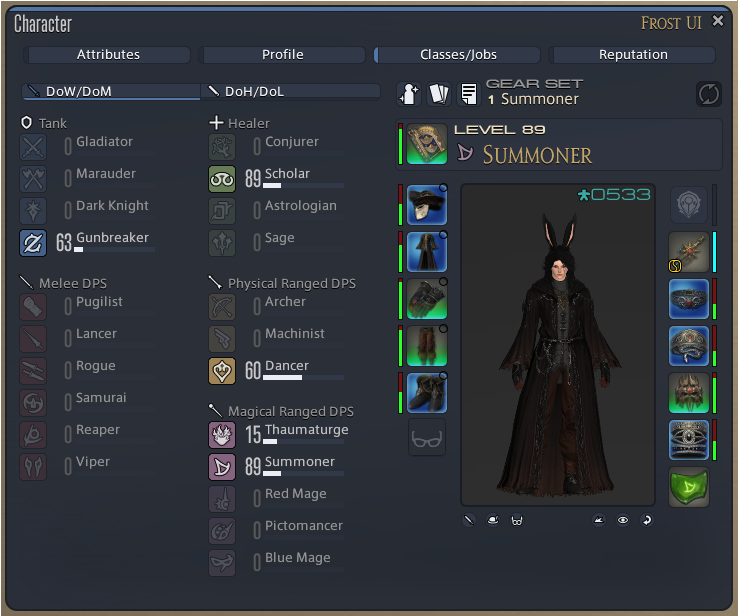Click the equipped boots feet slot
The height and width of the screenshot is (616, 738).
pos(426,393)
